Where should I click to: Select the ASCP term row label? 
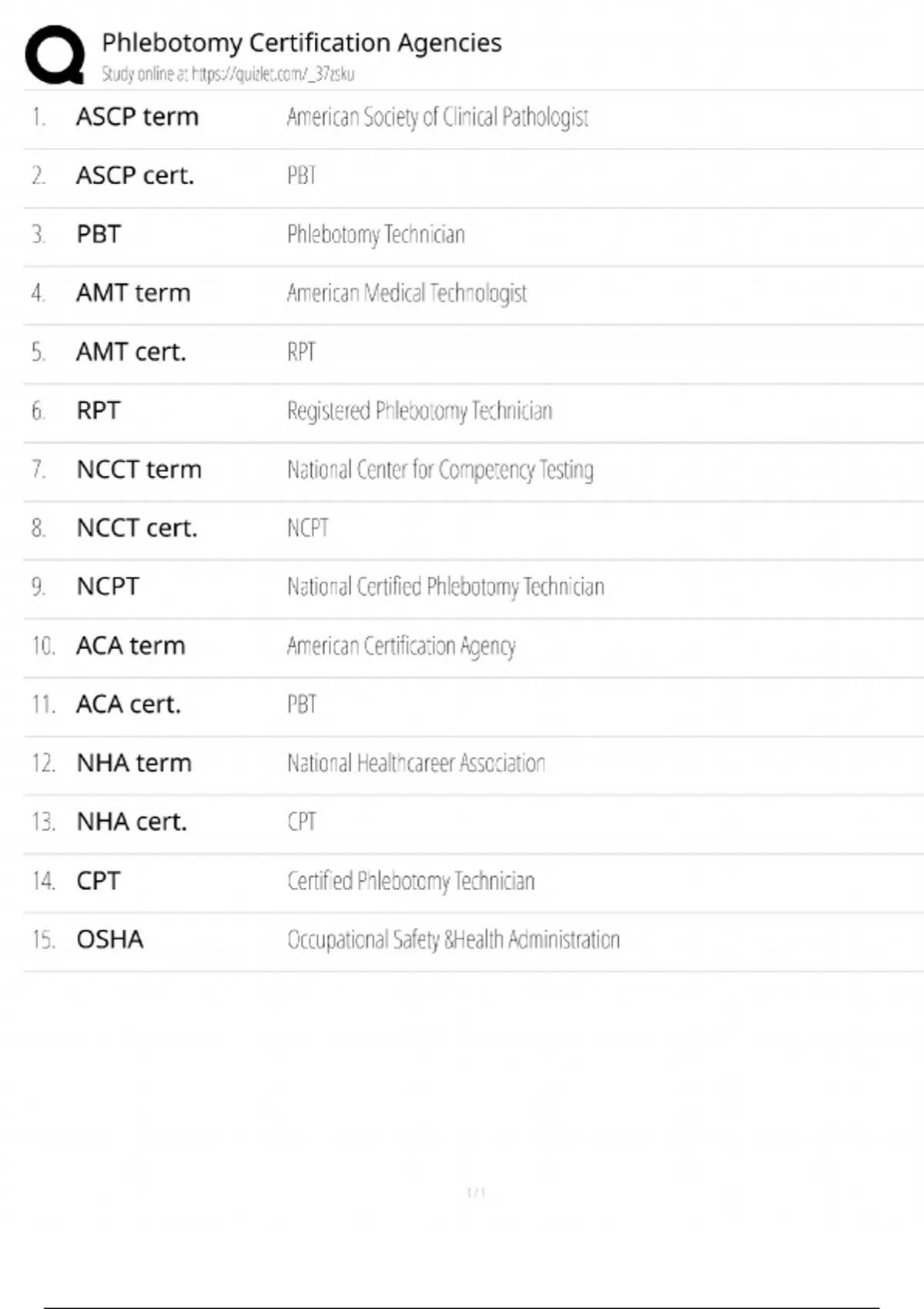137,117
